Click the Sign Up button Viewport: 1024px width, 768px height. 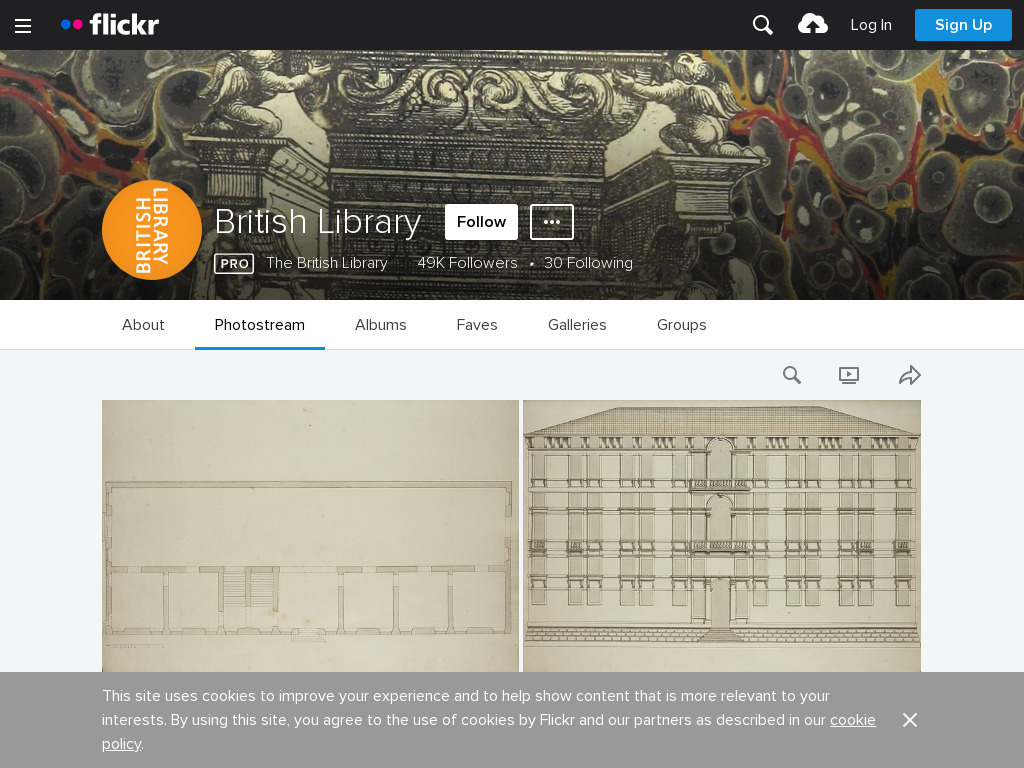click(x=963, y=25)
